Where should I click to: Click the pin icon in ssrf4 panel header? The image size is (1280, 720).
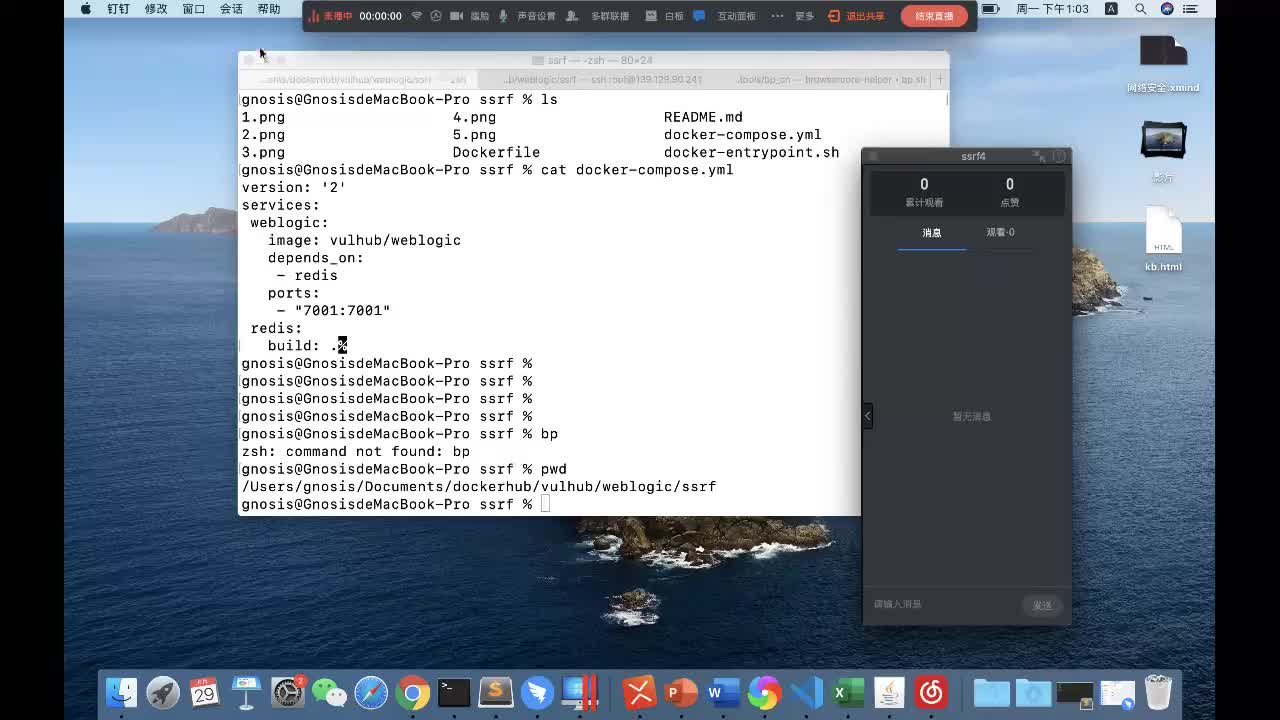(x=1040, y=156)
